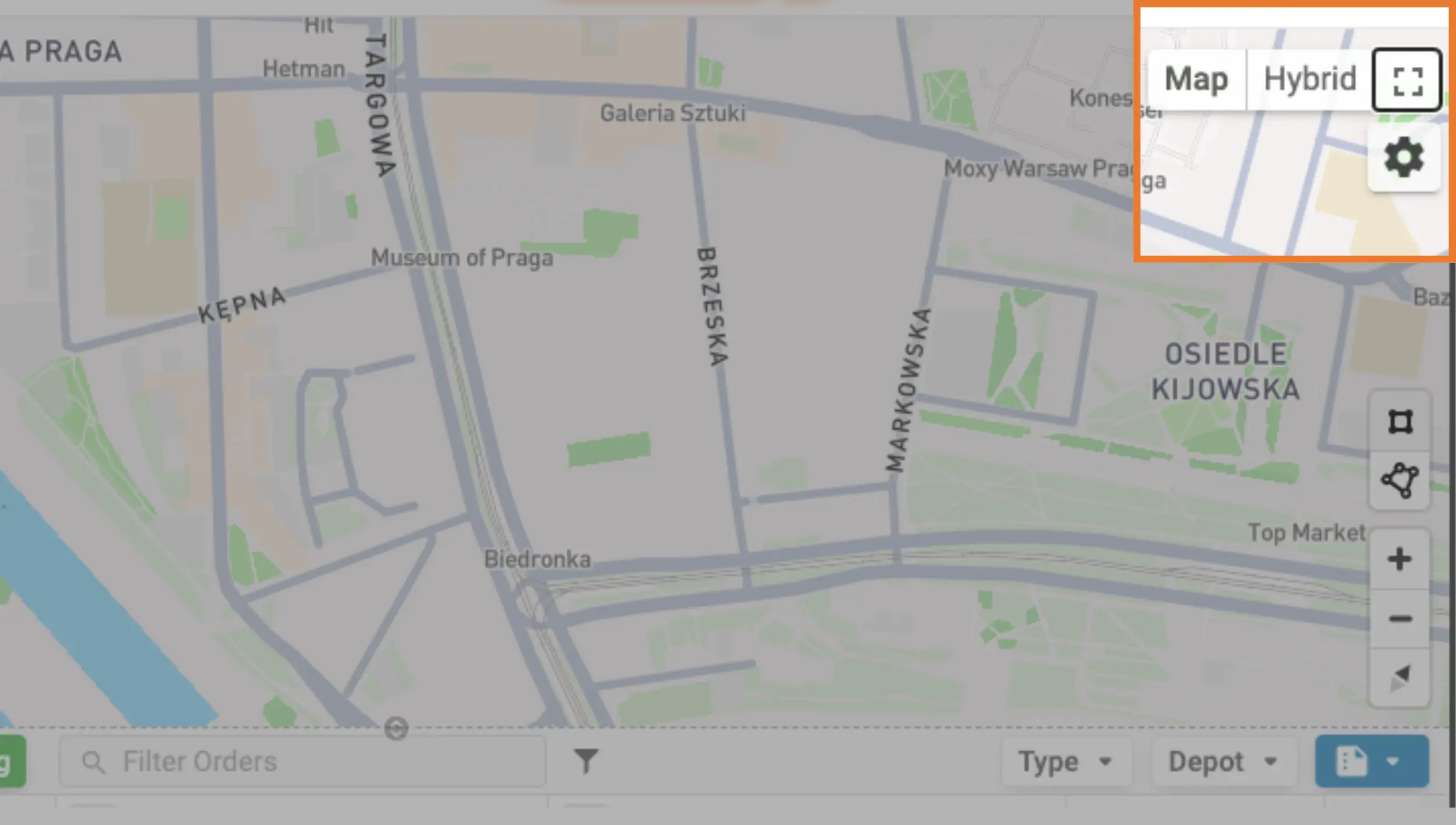
Task: Click the Museum of Praga label
Action: pos(462,257)
